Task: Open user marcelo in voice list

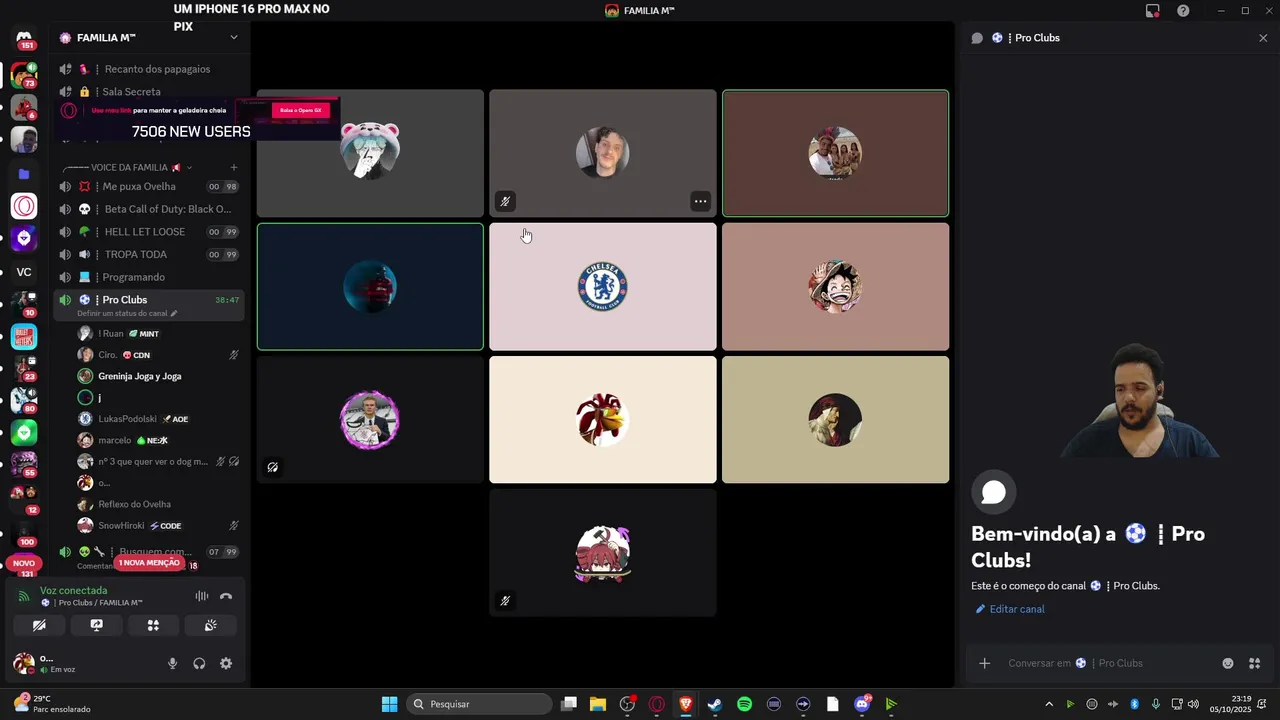Action: (x=159, y=440)
